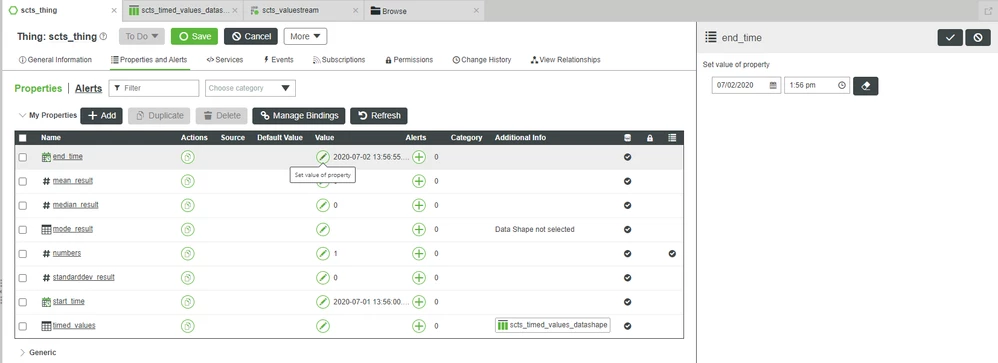Add an alert to end_time with plus icon
Screen dimensions: 998x363
(419, 157)
